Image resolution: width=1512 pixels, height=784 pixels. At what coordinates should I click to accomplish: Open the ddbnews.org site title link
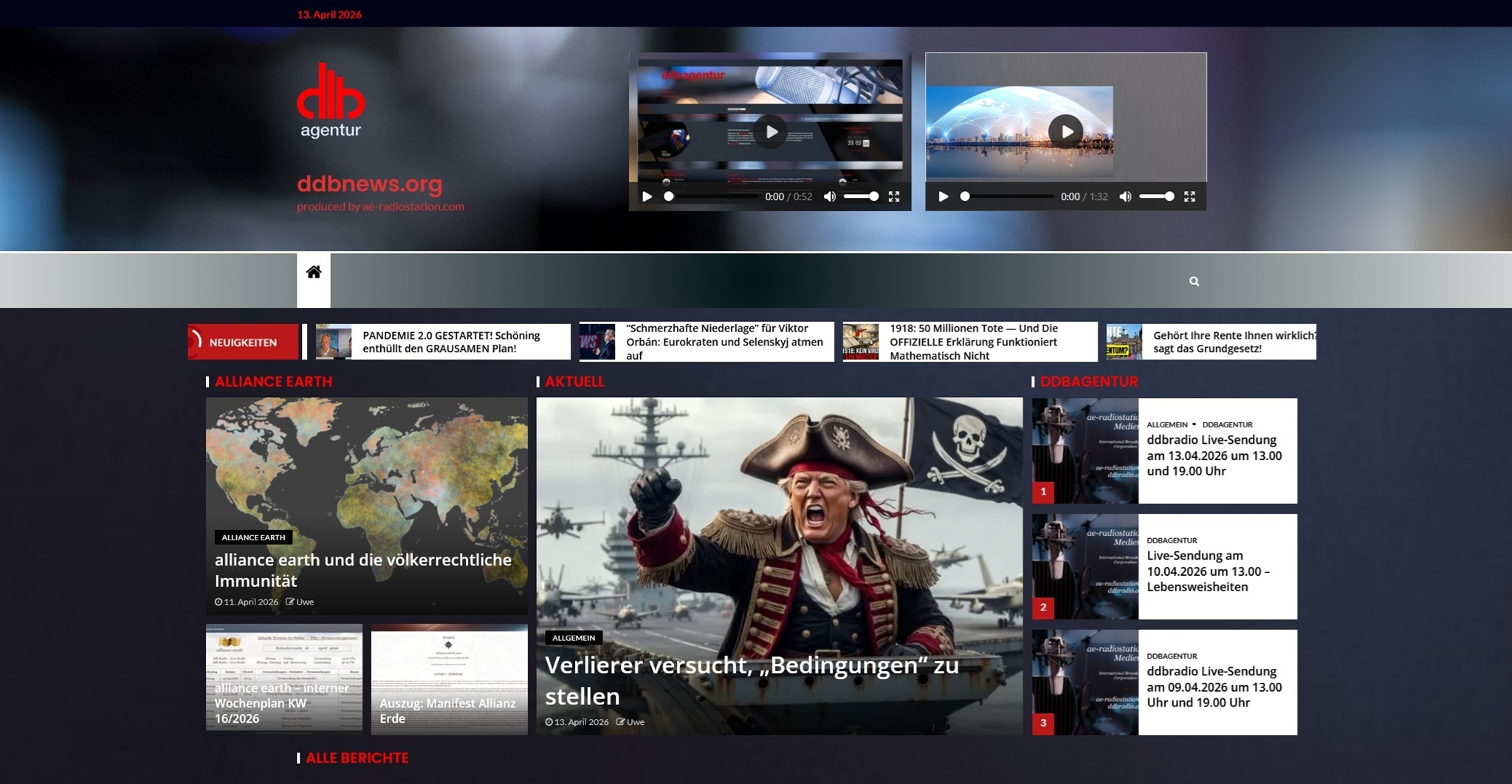pyautogui.click(x=369, y=184)
